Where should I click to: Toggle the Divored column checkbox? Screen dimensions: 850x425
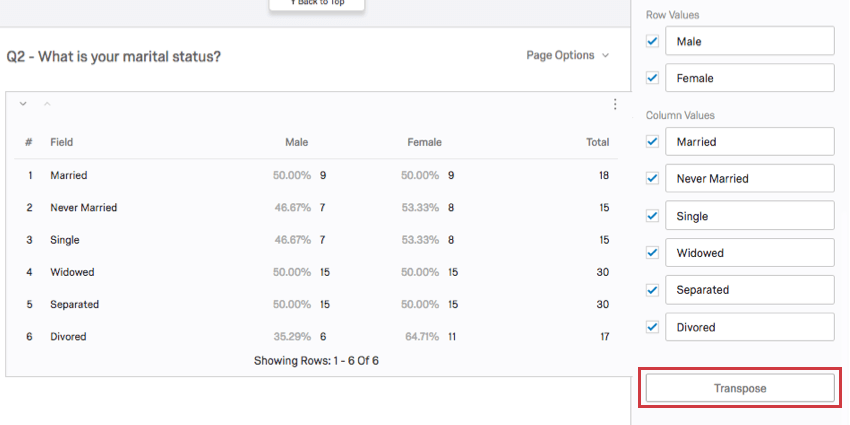point(653,327)
